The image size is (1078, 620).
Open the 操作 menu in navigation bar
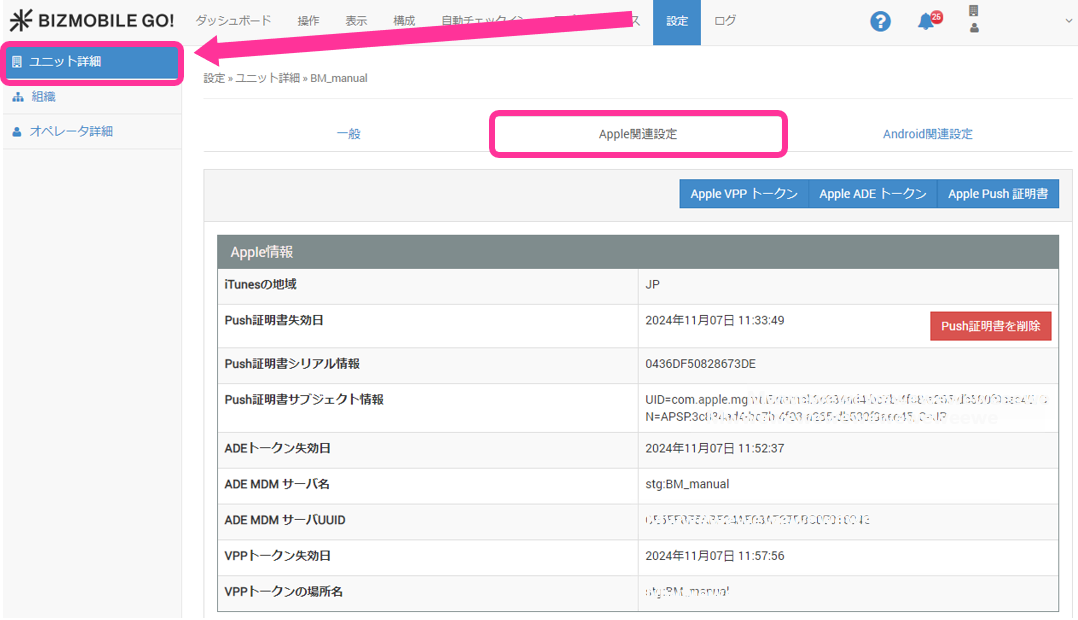pos(309,21)
